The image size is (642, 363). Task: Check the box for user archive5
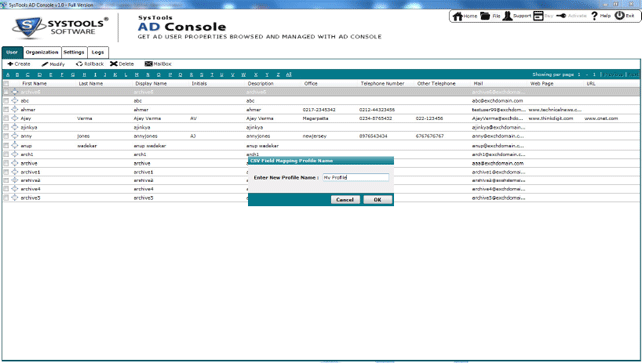point(6,198)
